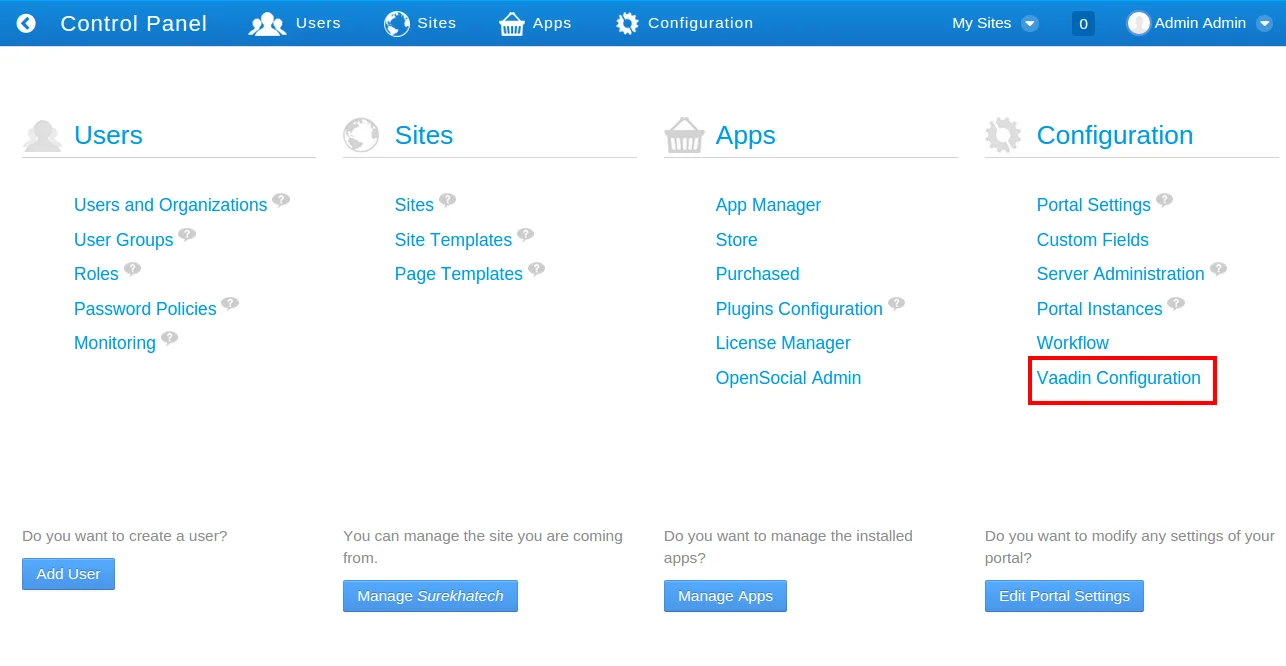Screen dimensions: 1286x666
Task: Click the Users section people icon
Action: coord(43,135)
